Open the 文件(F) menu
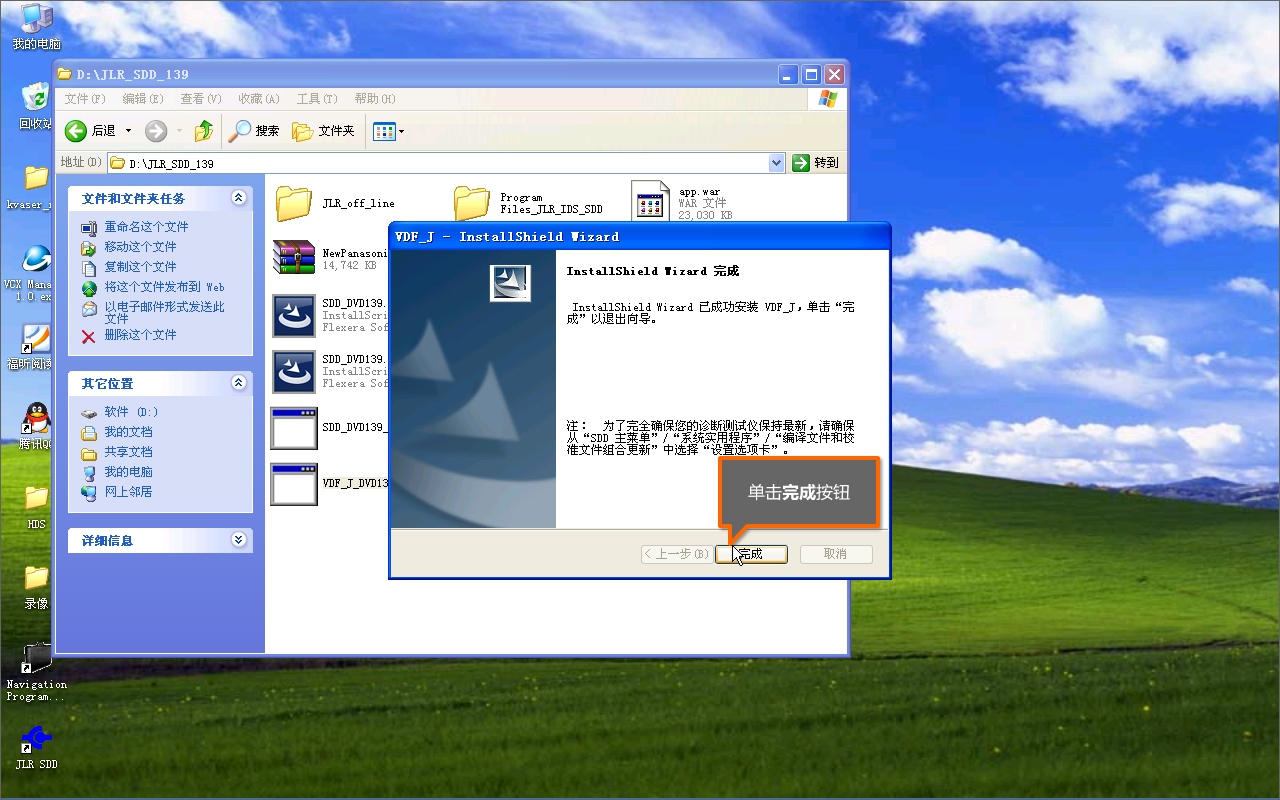Viewport: 1280px width, 800px height. tap(85, 99)
